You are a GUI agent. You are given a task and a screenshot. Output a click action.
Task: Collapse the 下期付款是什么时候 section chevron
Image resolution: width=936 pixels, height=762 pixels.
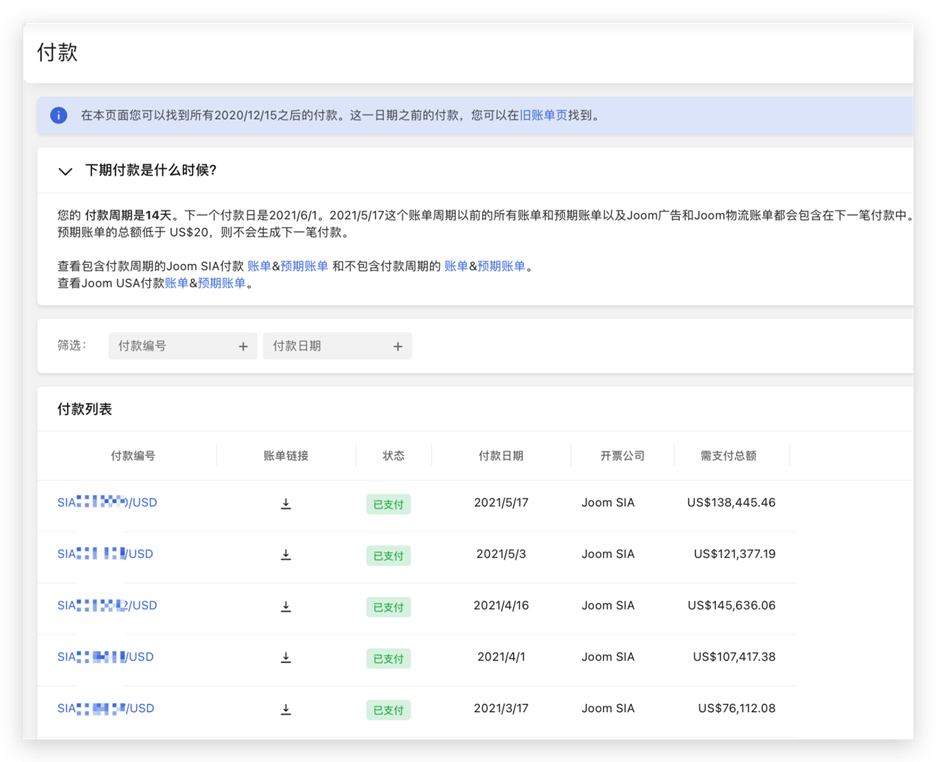[x=65, y=171]
